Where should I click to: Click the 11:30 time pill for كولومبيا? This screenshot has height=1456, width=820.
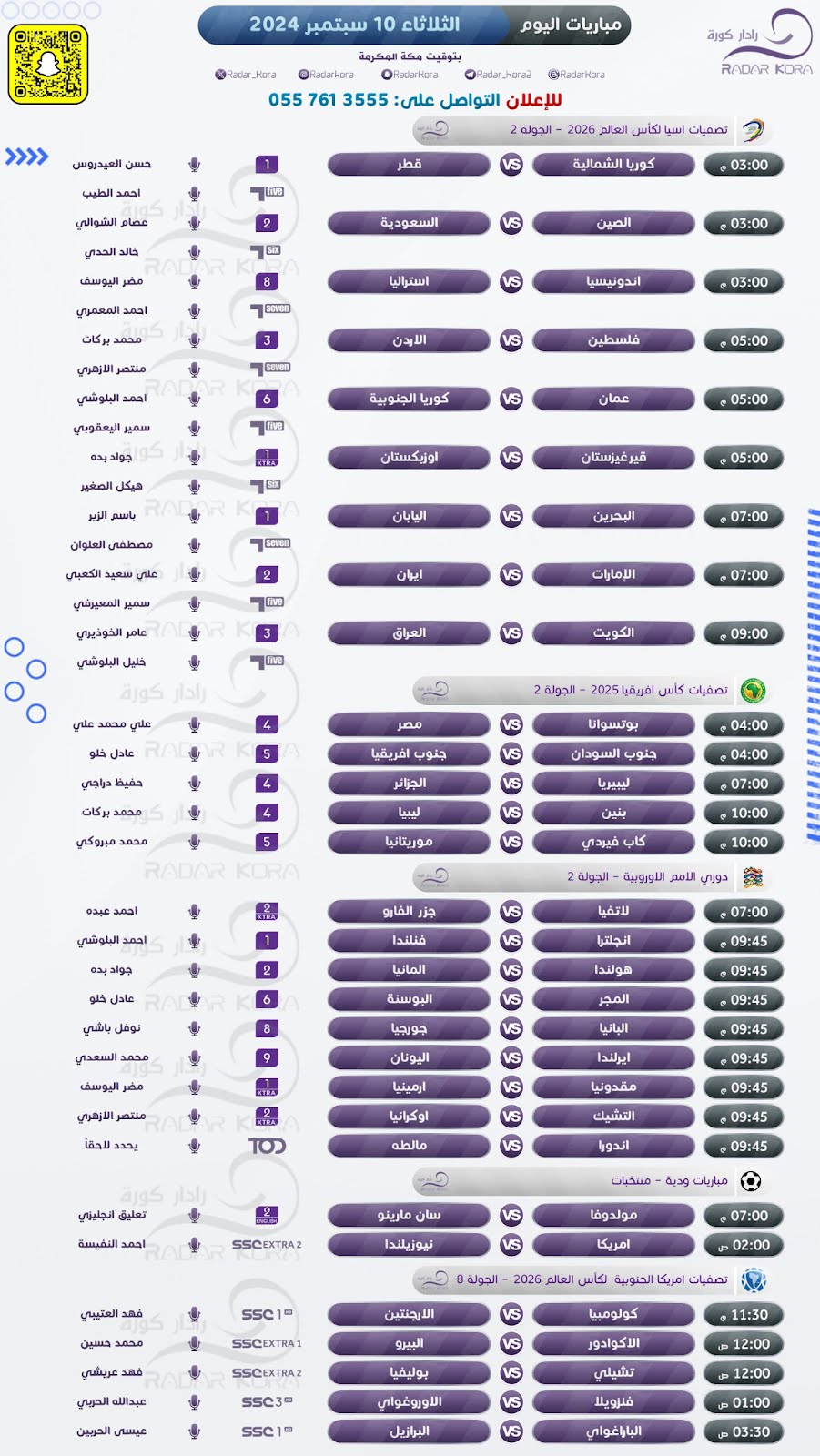click(x=744, y=1315)
